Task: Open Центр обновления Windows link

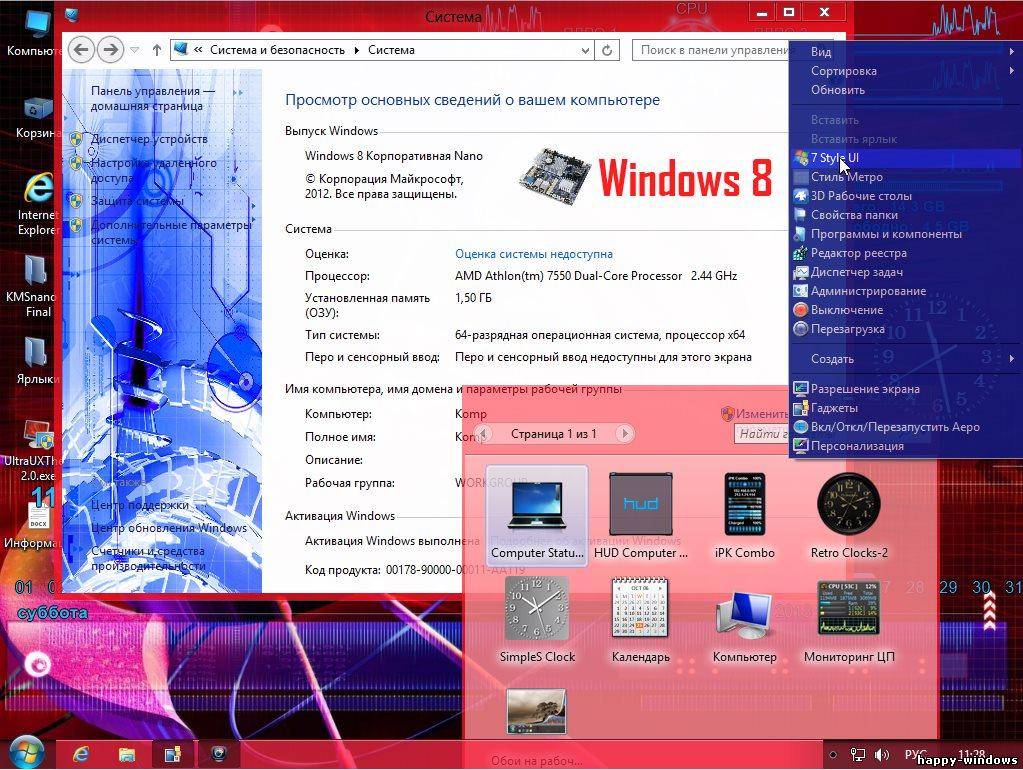Action: tap(168, 528)
